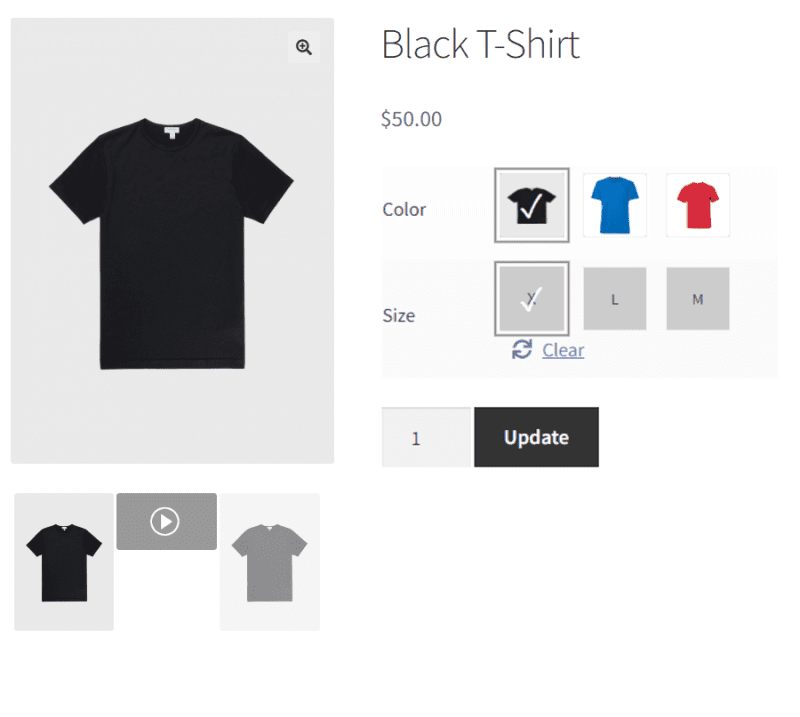Open the Size attribute options
This screenshot has width=800, height=717.
pyautogui.click(x=398, y=315)
